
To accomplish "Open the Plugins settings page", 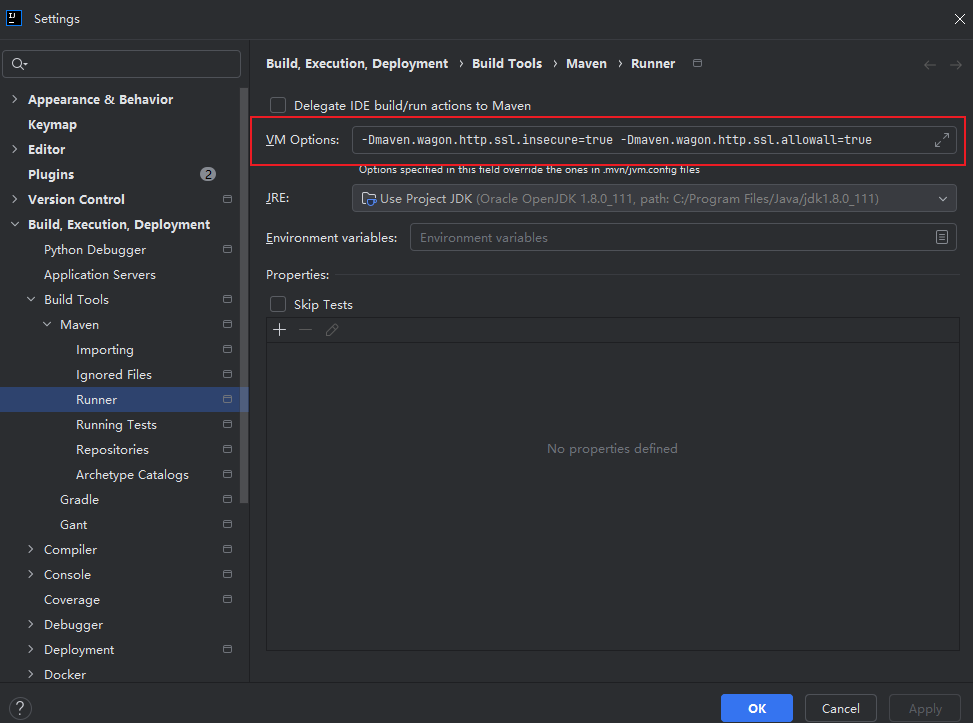I will pos(51,174).
